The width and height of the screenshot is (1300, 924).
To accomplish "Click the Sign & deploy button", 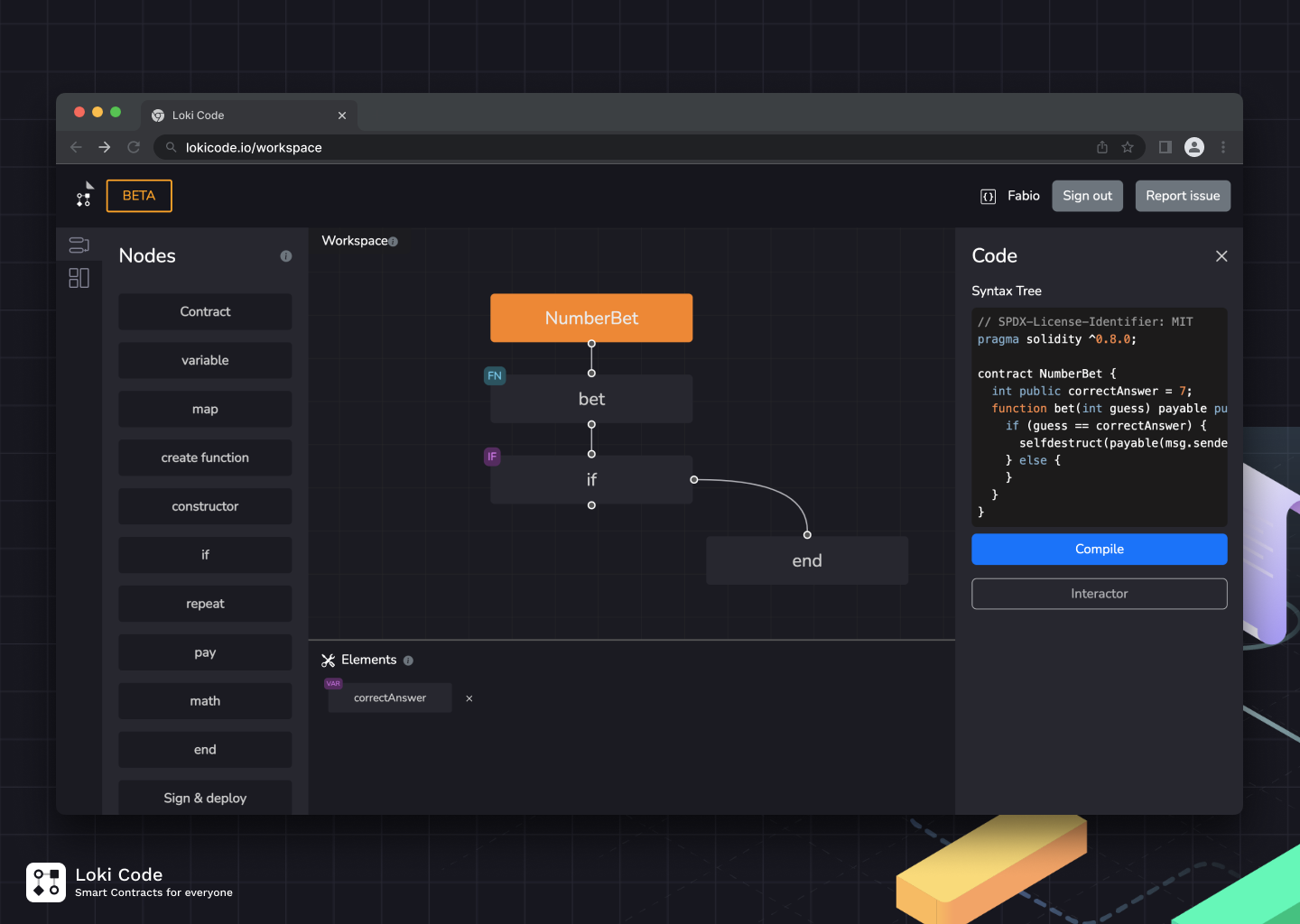I will pyautogui.click(x=205, y=798).
